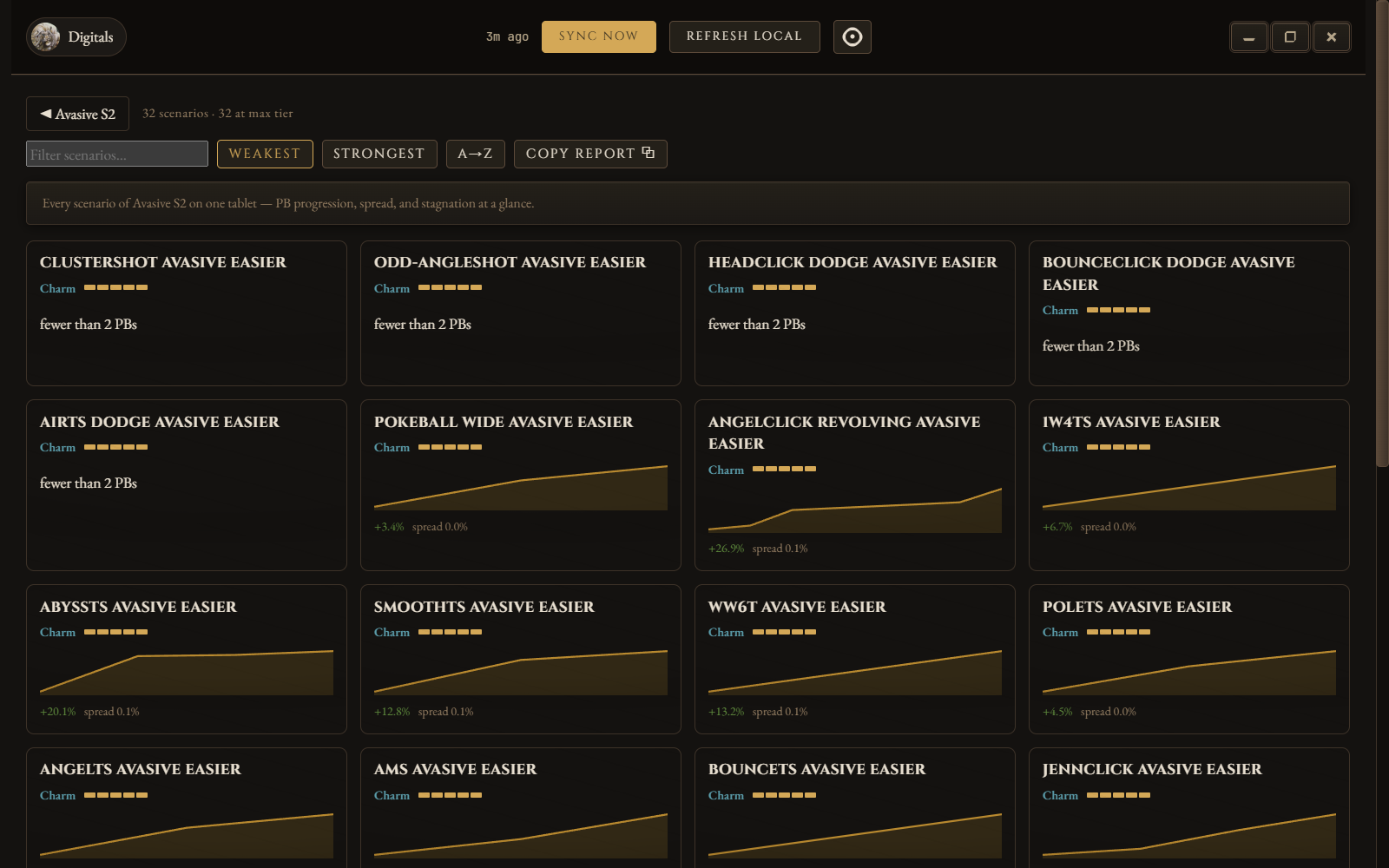This screenshot has height=868, width=1389.
Task: Select SmoothTS Avasive Easier title
Action: pyautogui.click(x=484, y=607)
